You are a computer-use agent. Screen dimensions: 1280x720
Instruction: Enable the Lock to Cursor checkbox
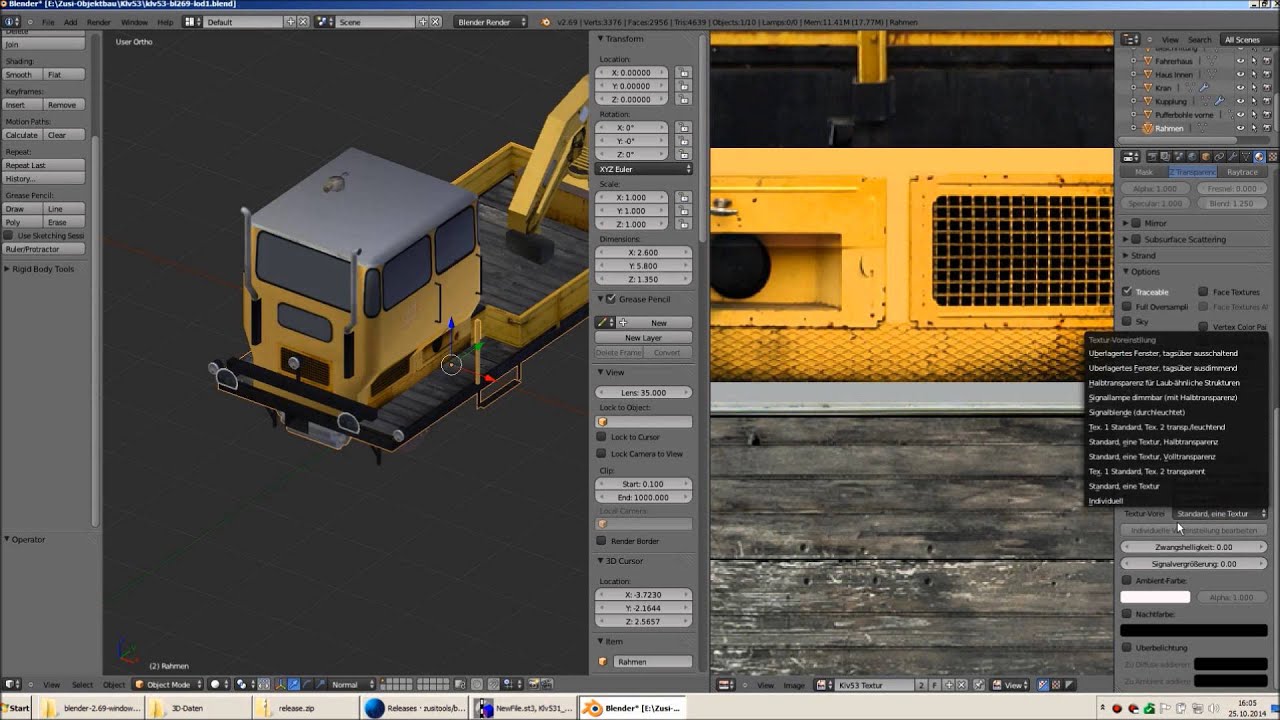tap(601, 437)
